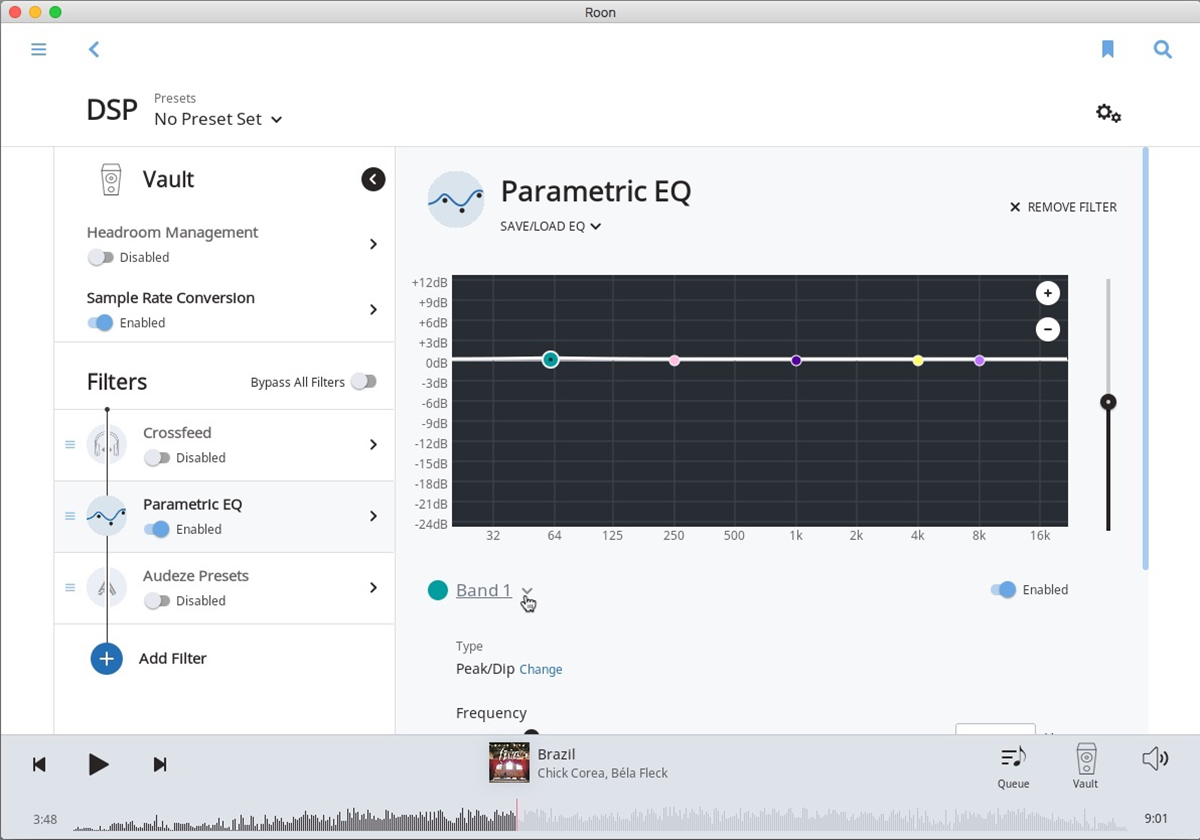Click the Frequency slider handle
Image resolution: width=1200 pixels, height=840 pixels.
coord(531,734)
